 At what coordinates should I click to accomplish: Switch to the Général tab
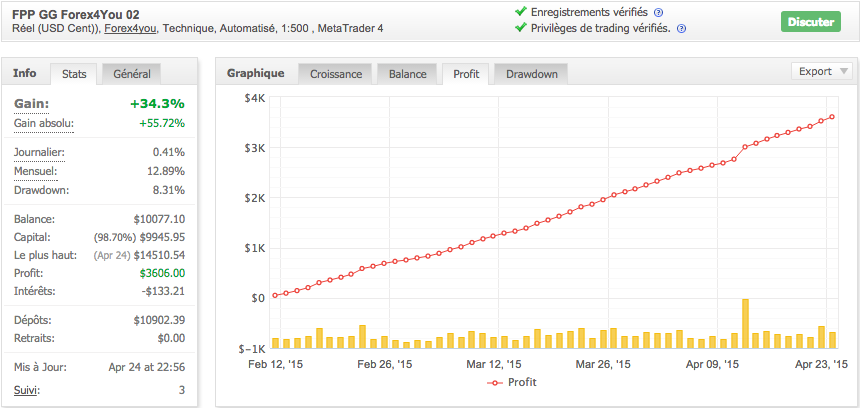(x=132, y=73)
